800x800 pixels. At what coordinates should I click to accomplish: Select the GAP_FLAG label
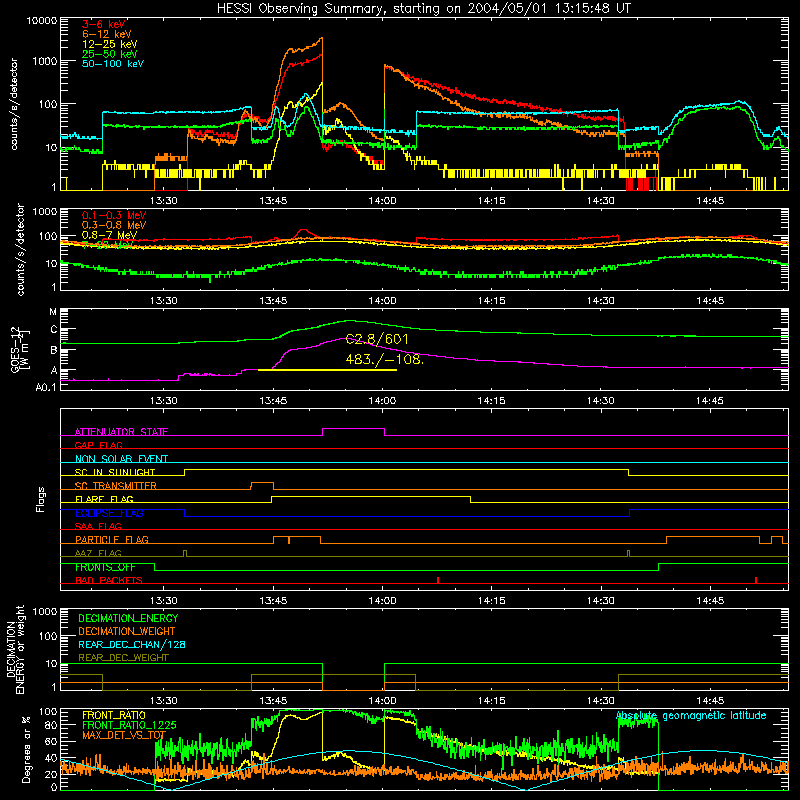coord(98,445)
